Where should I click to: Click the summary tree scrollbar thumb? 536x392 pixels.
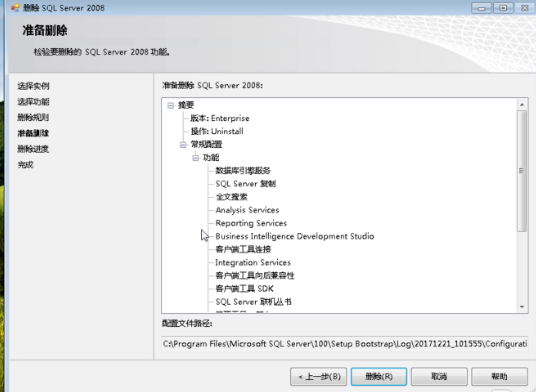(x=522, y=171)
